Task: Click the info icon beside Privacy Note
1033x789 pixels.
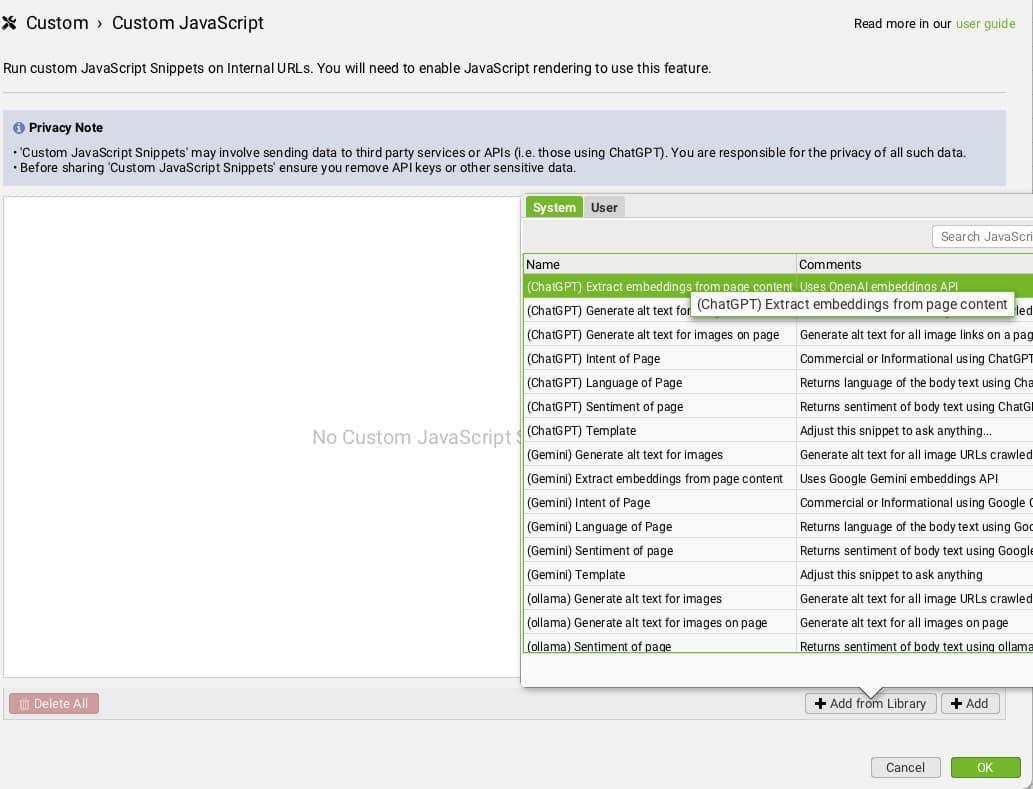Action: [19, 128]
